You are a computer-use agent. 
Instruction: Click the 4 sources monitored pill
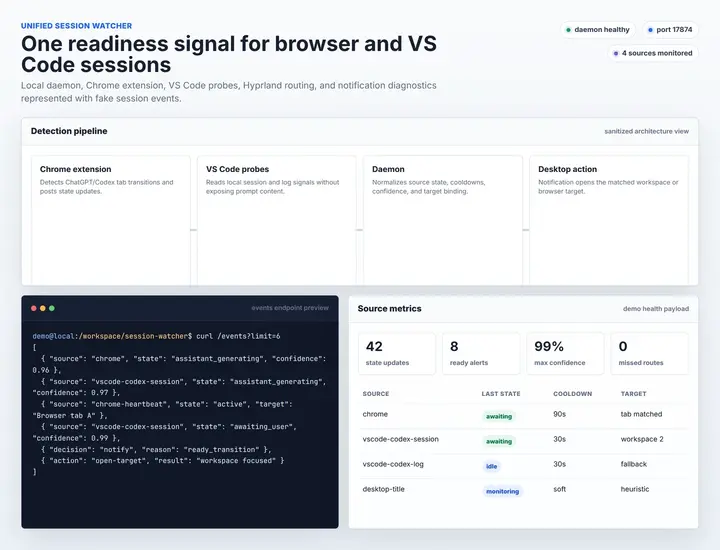click(653, 53)
